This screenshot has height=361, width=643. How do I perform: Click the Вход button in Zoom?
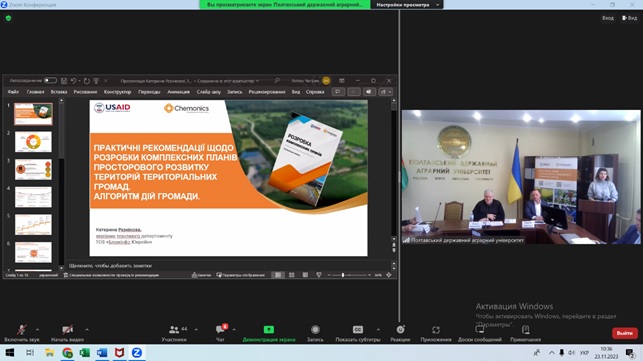pos(608,18)
